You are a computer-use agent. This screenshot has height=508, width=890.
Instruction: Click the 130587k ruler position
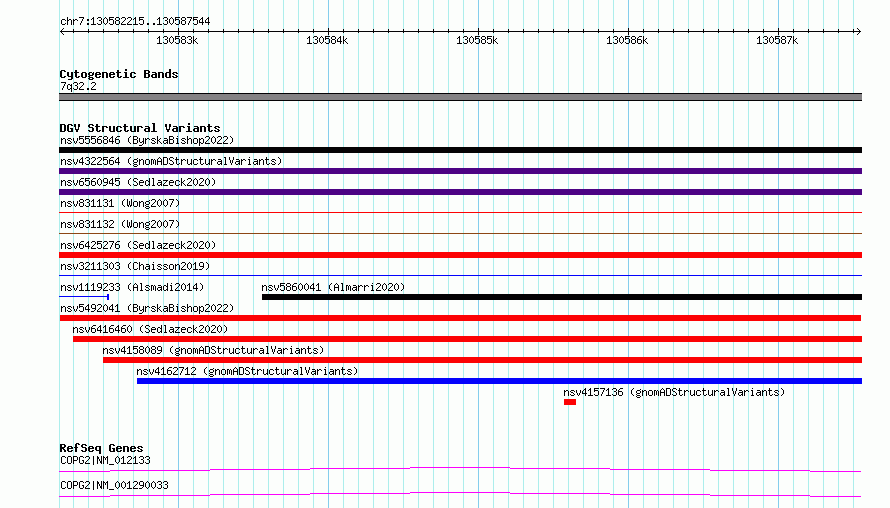click(x=777, y=40)
